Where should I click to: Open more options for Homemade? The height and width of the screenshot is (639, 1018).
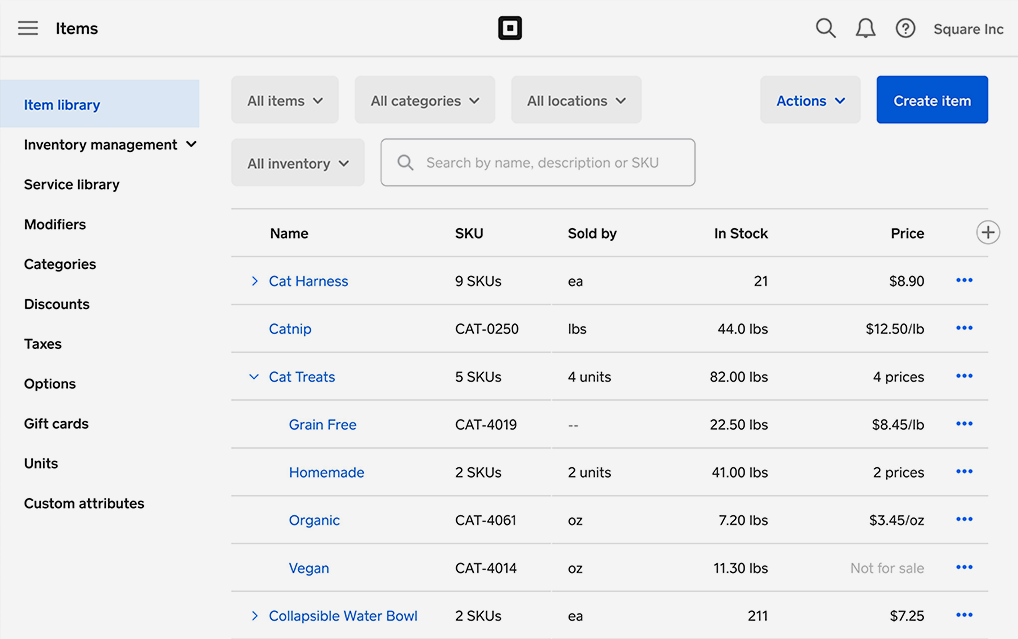point(964,472)
